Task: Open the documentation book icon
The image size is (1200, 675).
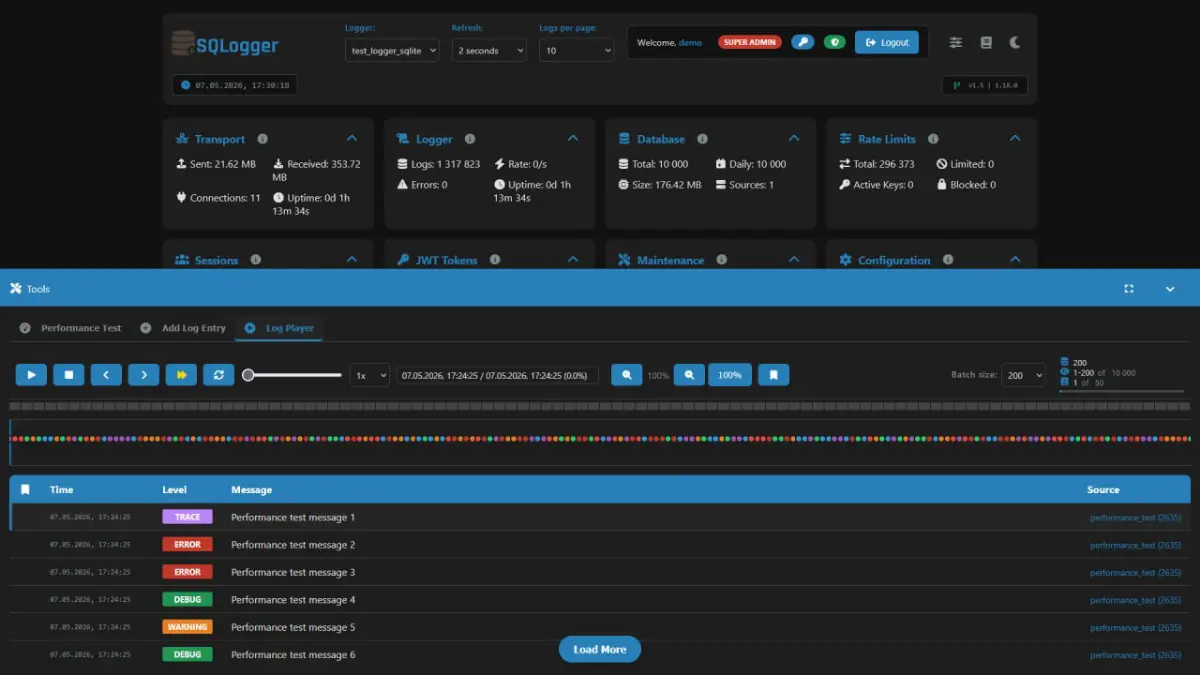Action: (x=986, y=42)
